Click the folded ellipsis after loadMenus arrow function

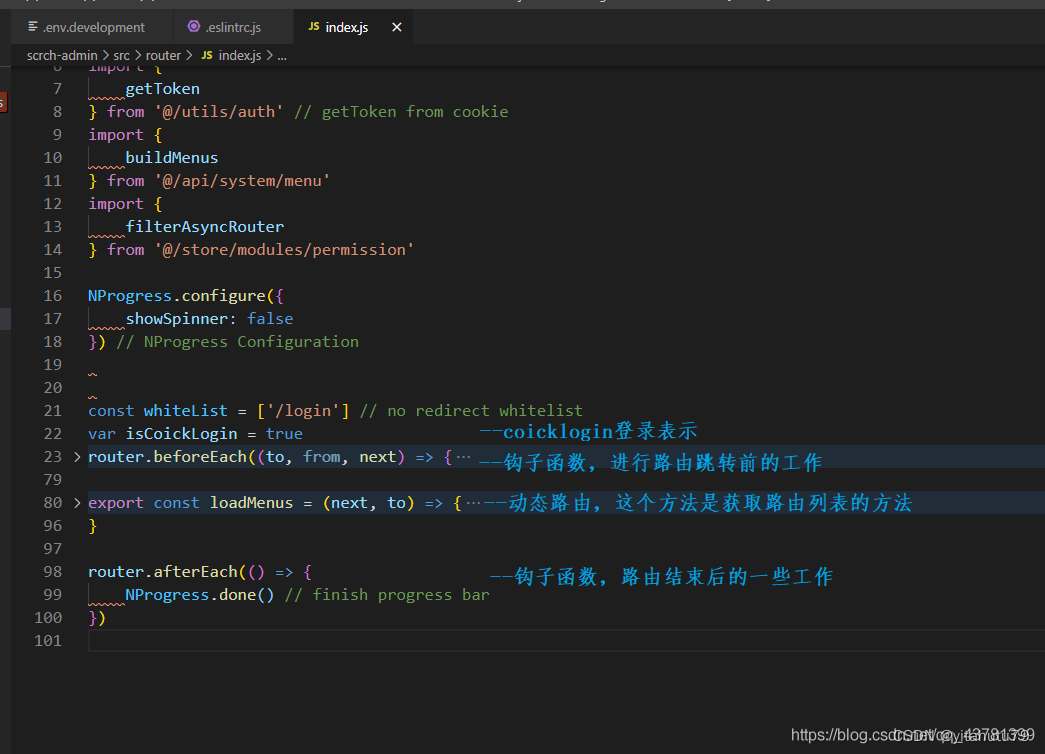click(473, 503)
